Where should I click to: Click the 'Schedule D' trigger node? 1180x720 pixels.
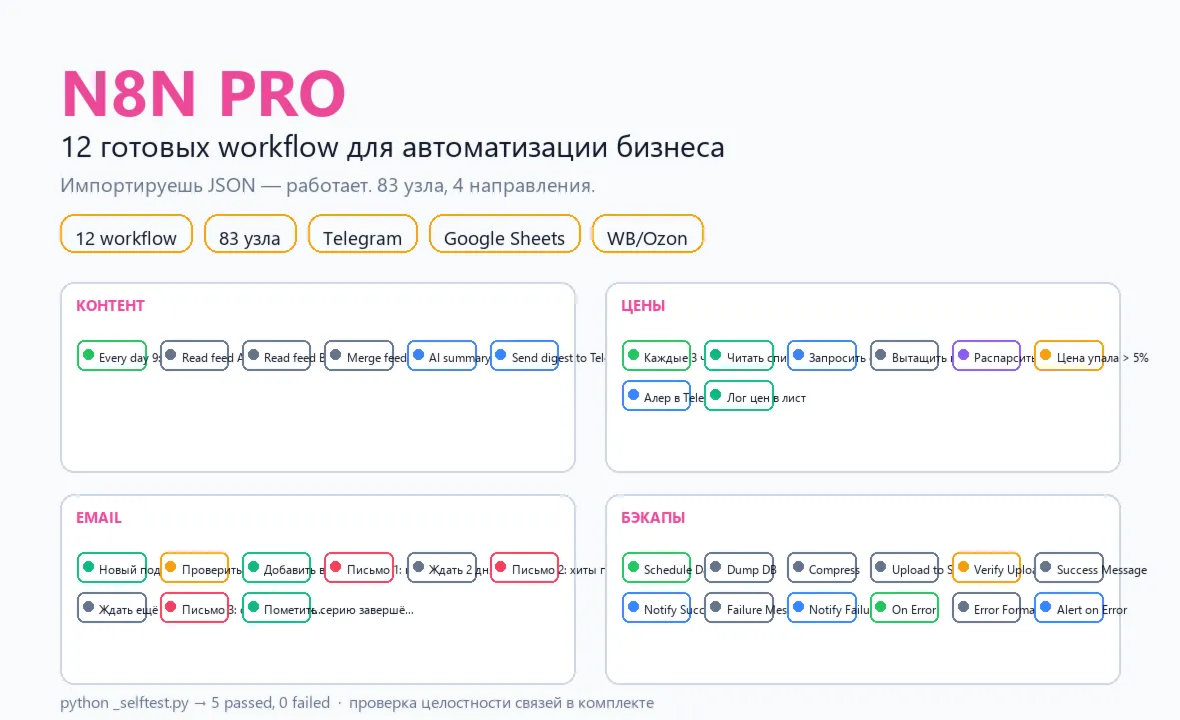(657, 568)
